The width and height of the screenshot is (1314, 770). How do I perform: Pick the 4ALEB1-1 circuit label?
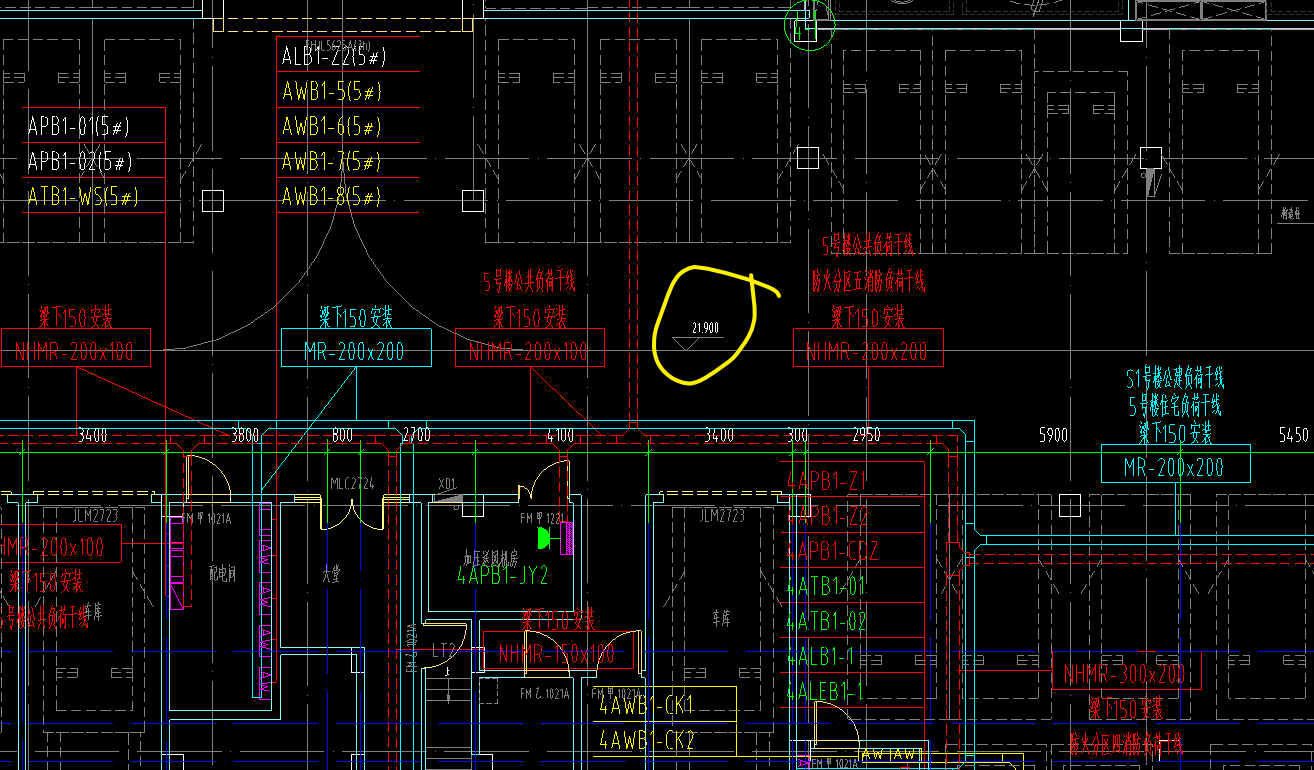coord(825,690)
